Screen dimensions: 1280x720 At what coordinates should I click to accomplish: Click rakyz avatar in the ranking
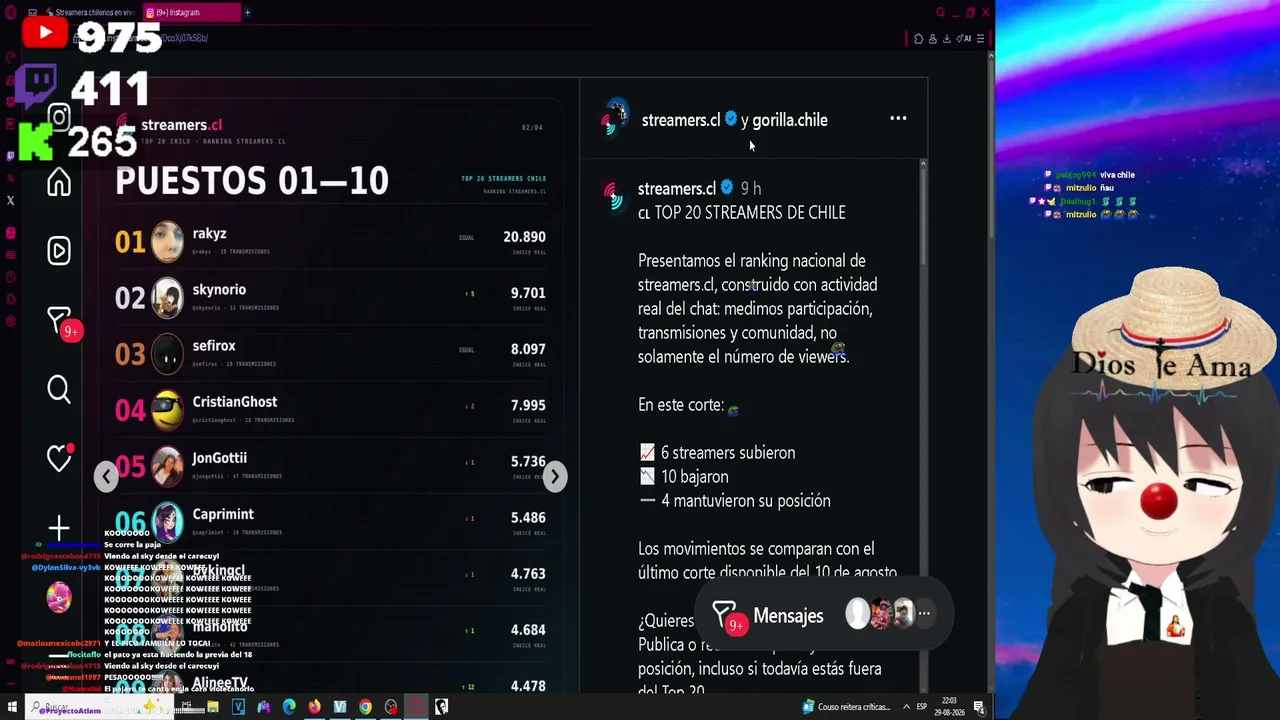(168, 242)
